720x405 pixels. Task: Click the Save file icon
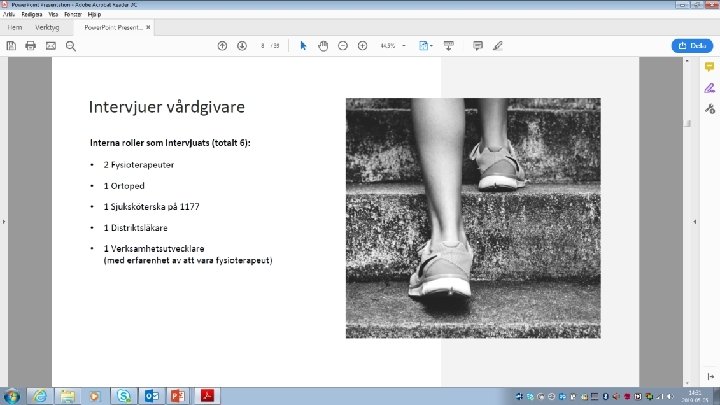[11, 46]
